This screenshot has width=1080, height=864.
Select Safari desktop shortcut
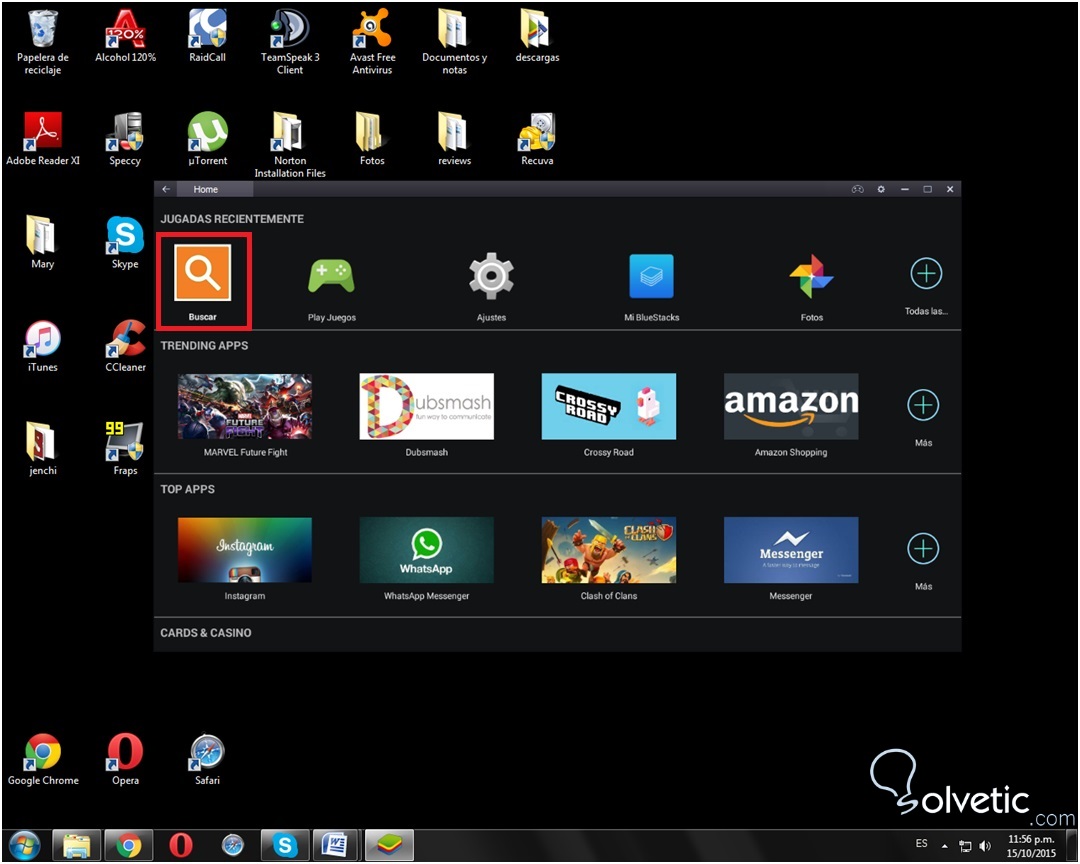pyautogui.click(x=207, y=759)
